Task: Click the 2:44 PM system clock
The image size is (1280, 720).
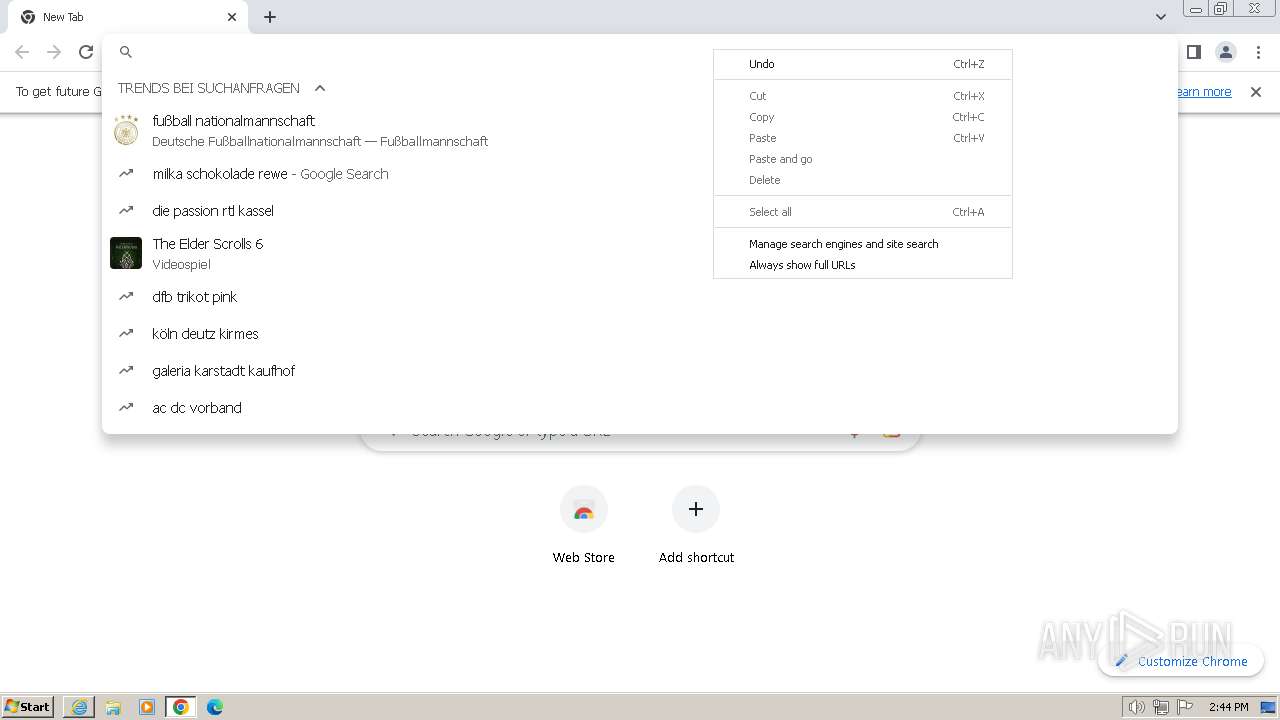Action: point(1229,707)
